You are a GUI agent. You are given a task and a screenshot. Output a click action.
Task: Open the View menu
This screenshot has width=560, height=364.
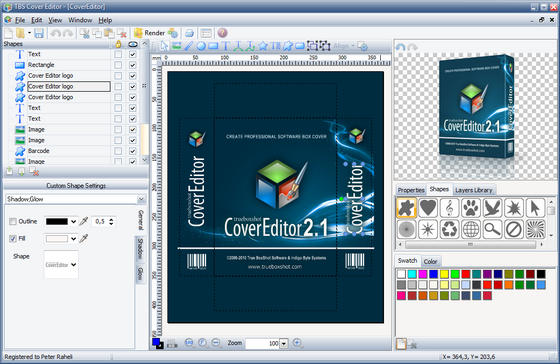point(55,20)
